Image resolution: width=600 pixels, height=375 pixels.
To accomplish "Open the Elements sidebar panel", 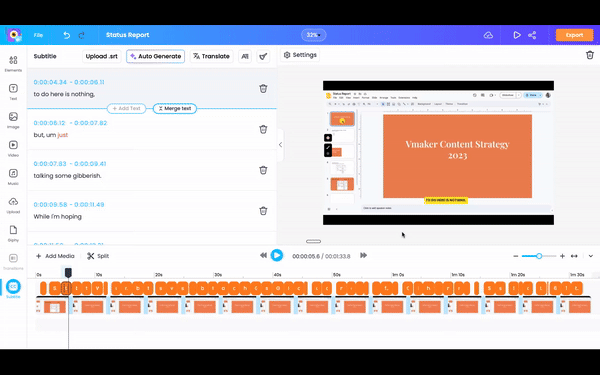I will (13, 63).
